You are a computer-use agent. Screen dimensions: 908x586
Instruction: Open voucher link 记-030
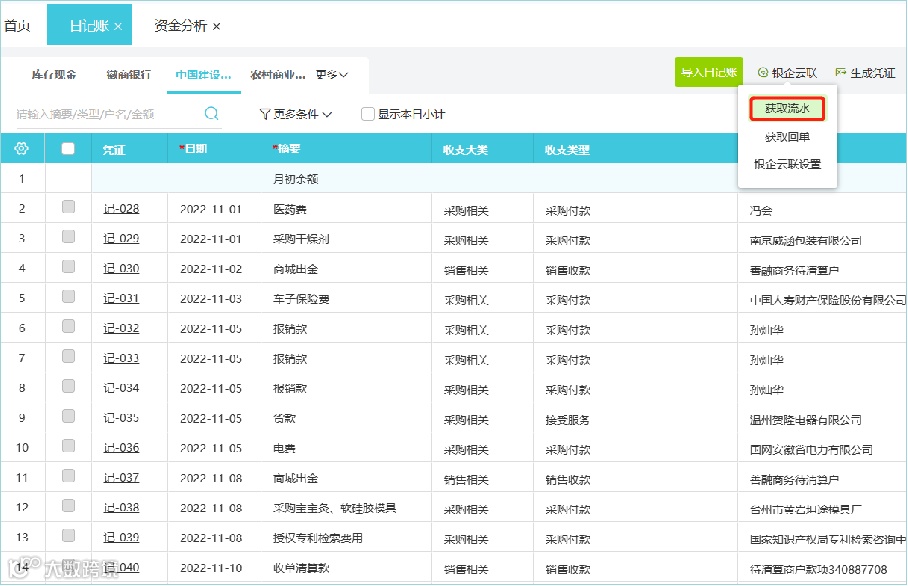click(121, 268)
